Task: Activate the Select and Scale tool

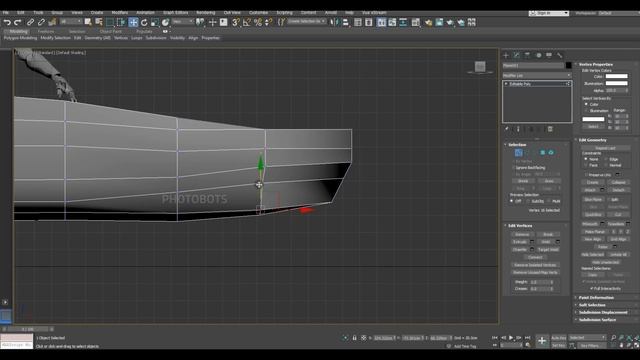Action: 155,22
